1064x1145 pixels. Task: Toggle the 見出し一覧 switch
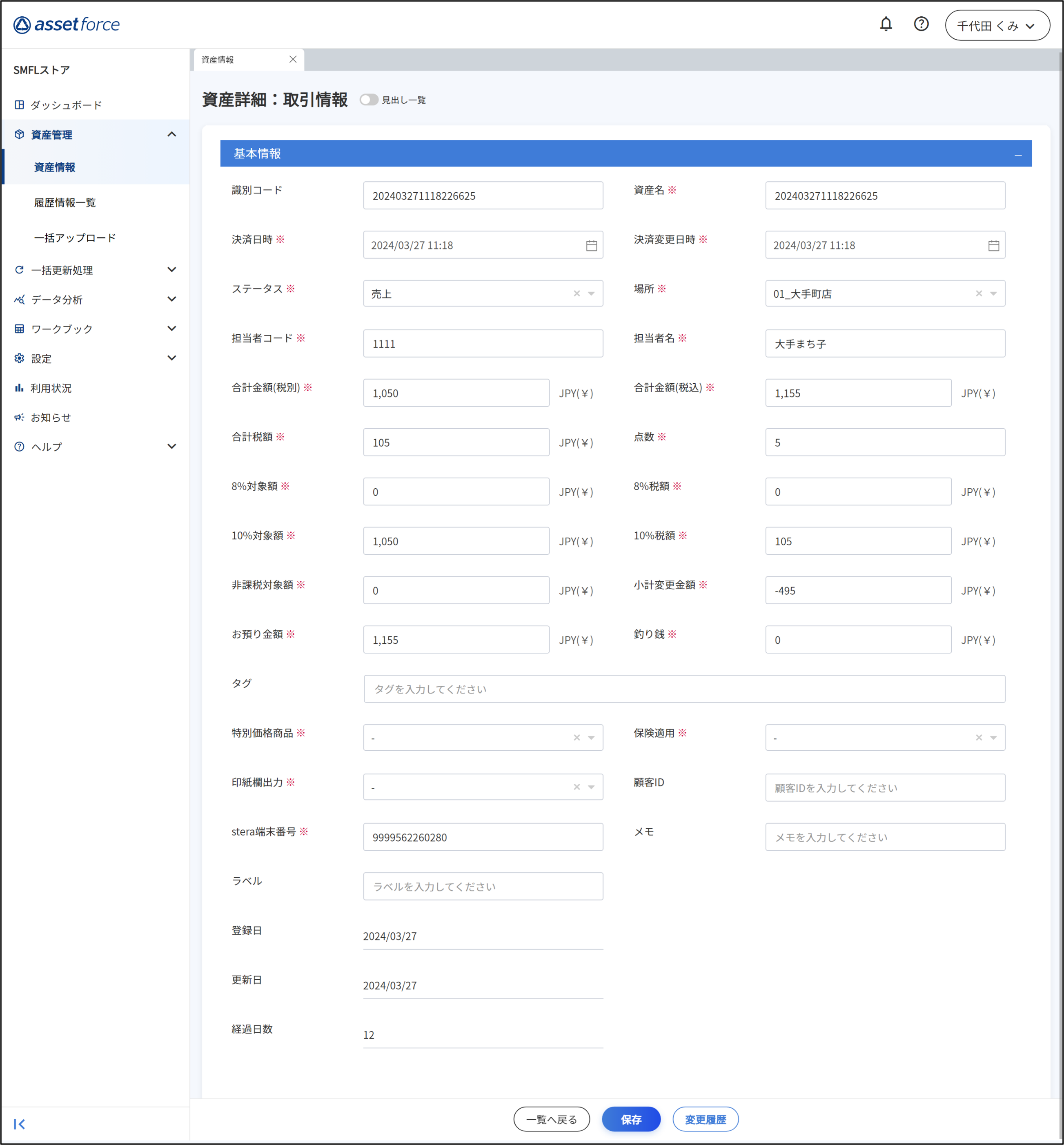(369, 100)
